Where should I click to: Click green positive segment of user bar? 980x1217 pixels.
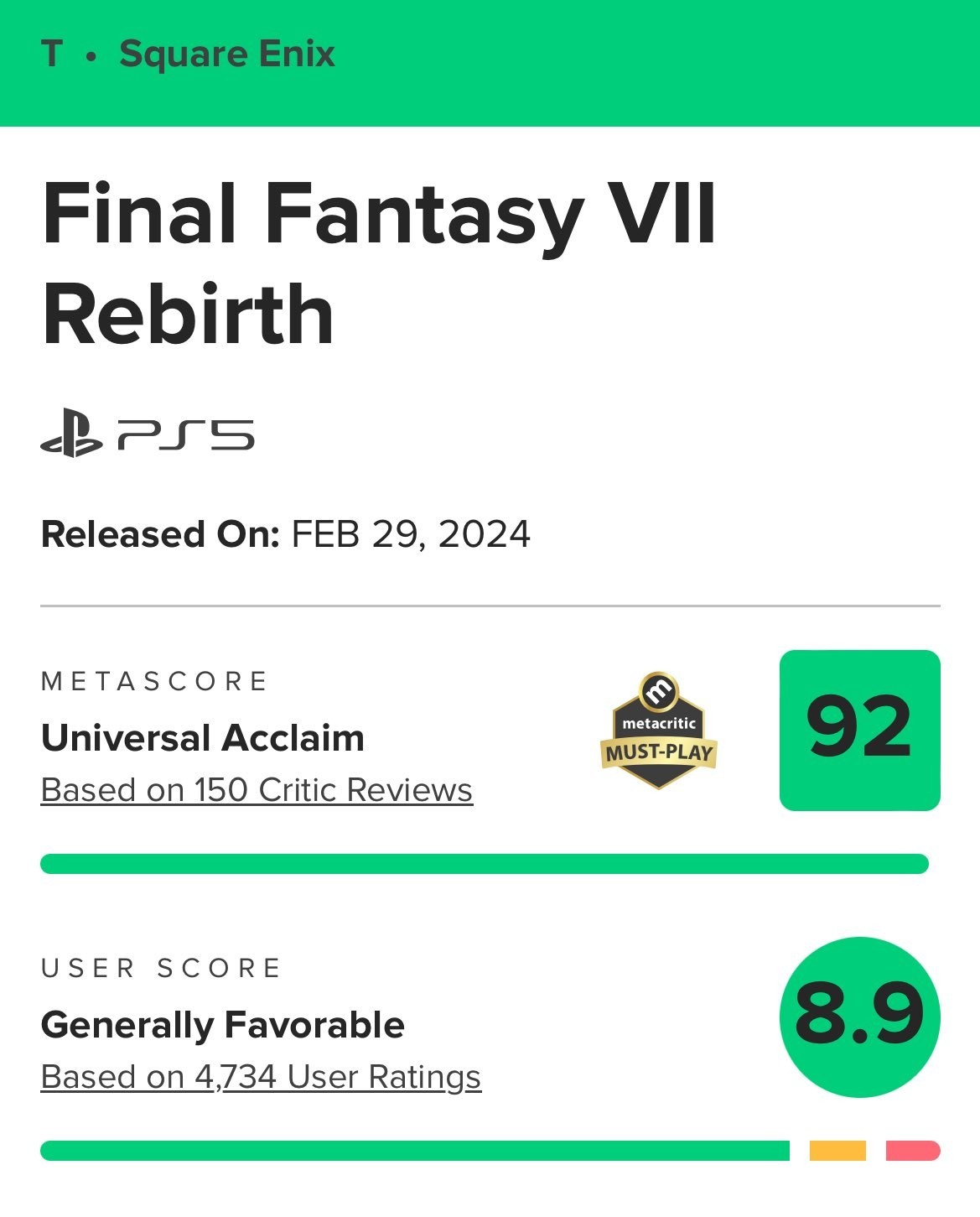point(415,1151)
